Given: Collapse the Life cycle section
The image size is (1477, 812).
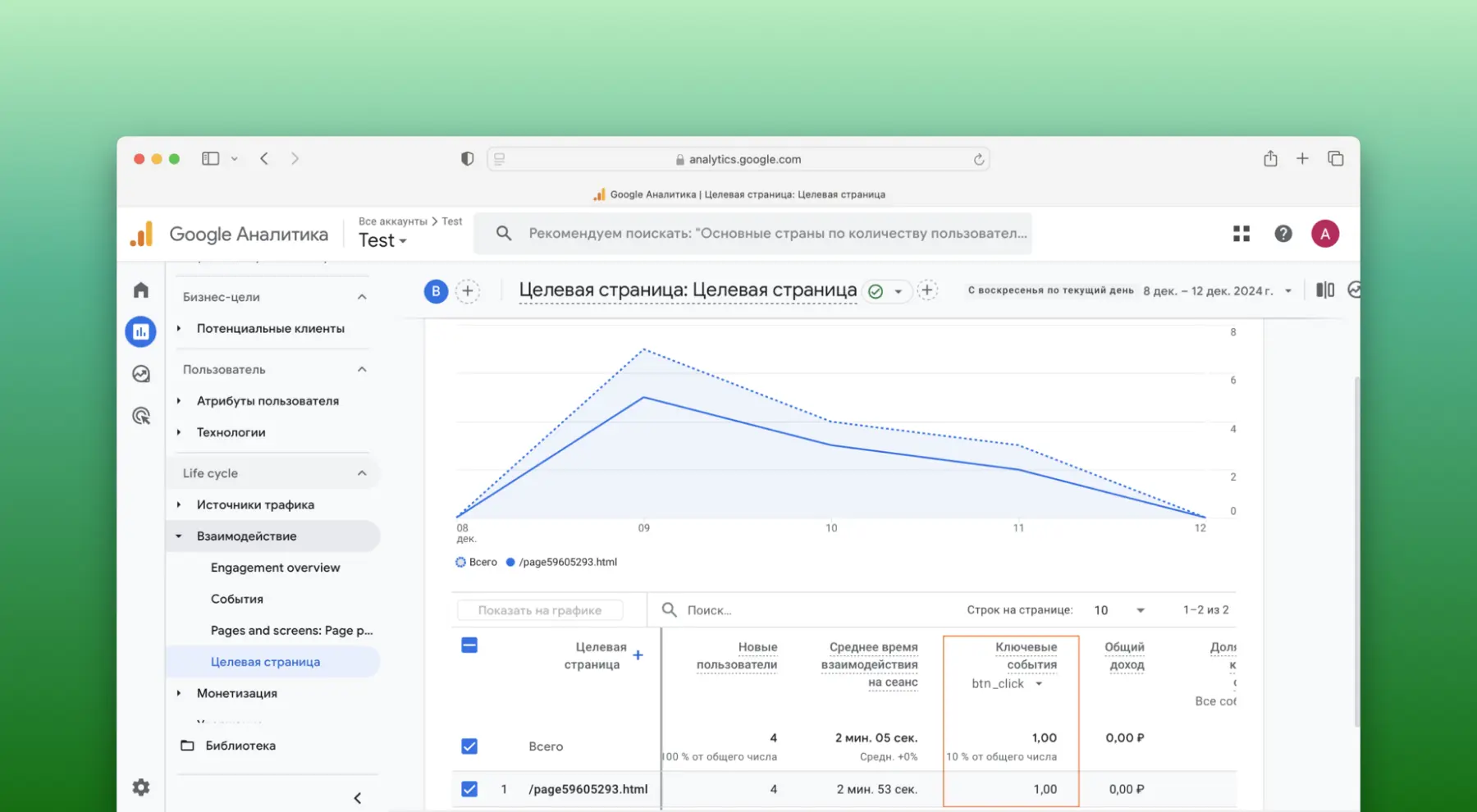Looking at the screenshot, I should pyautogui.click(x=362, y=473).
